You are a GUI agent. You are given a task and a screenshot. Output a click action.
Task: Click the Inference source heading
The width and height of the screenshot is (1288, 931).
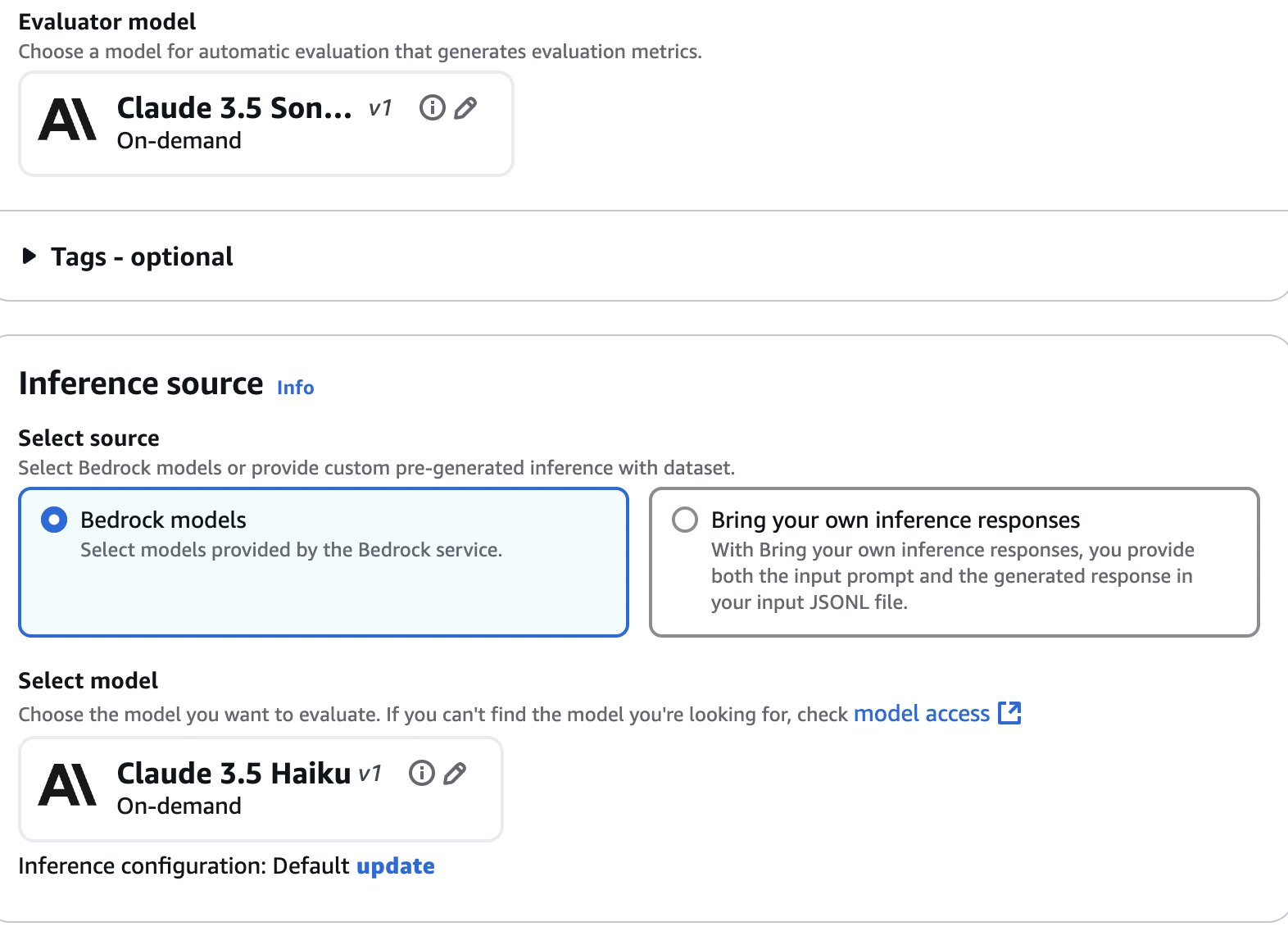pyautogui.click(x=141, y=383)
